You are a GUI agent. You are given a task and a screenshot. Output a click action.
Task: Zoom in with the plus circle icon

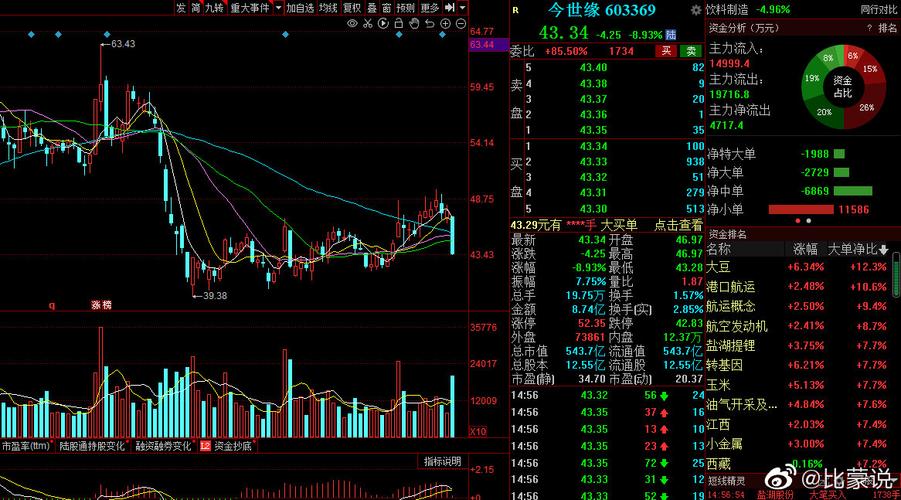(445, 24)
